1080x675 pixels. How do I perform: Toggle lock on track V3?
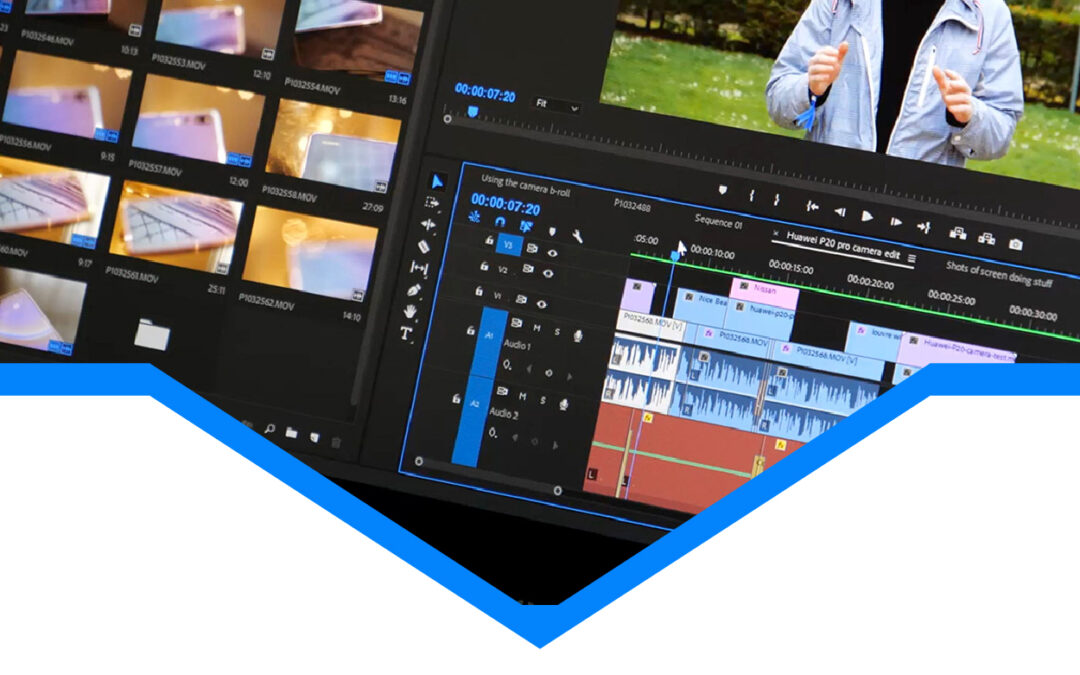pos(489,240)
